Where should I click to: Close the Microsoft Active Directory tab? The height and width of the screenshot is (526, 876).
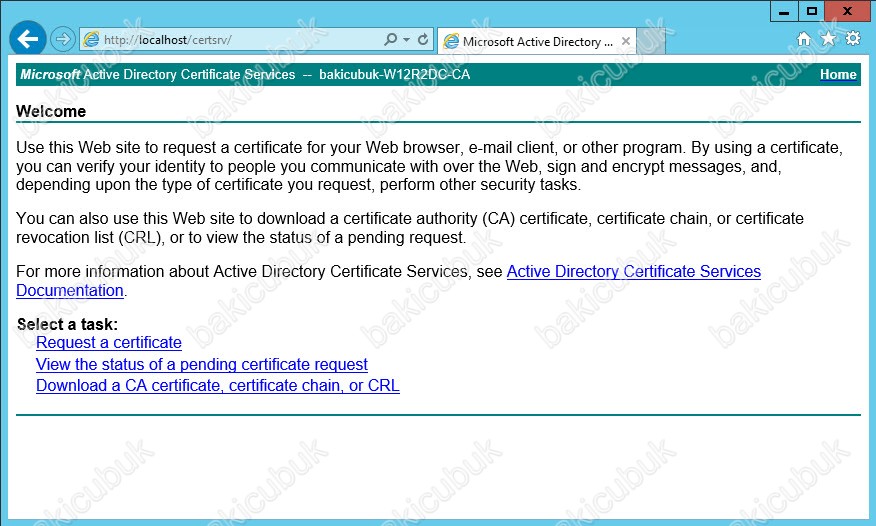[x=626, y=41]
